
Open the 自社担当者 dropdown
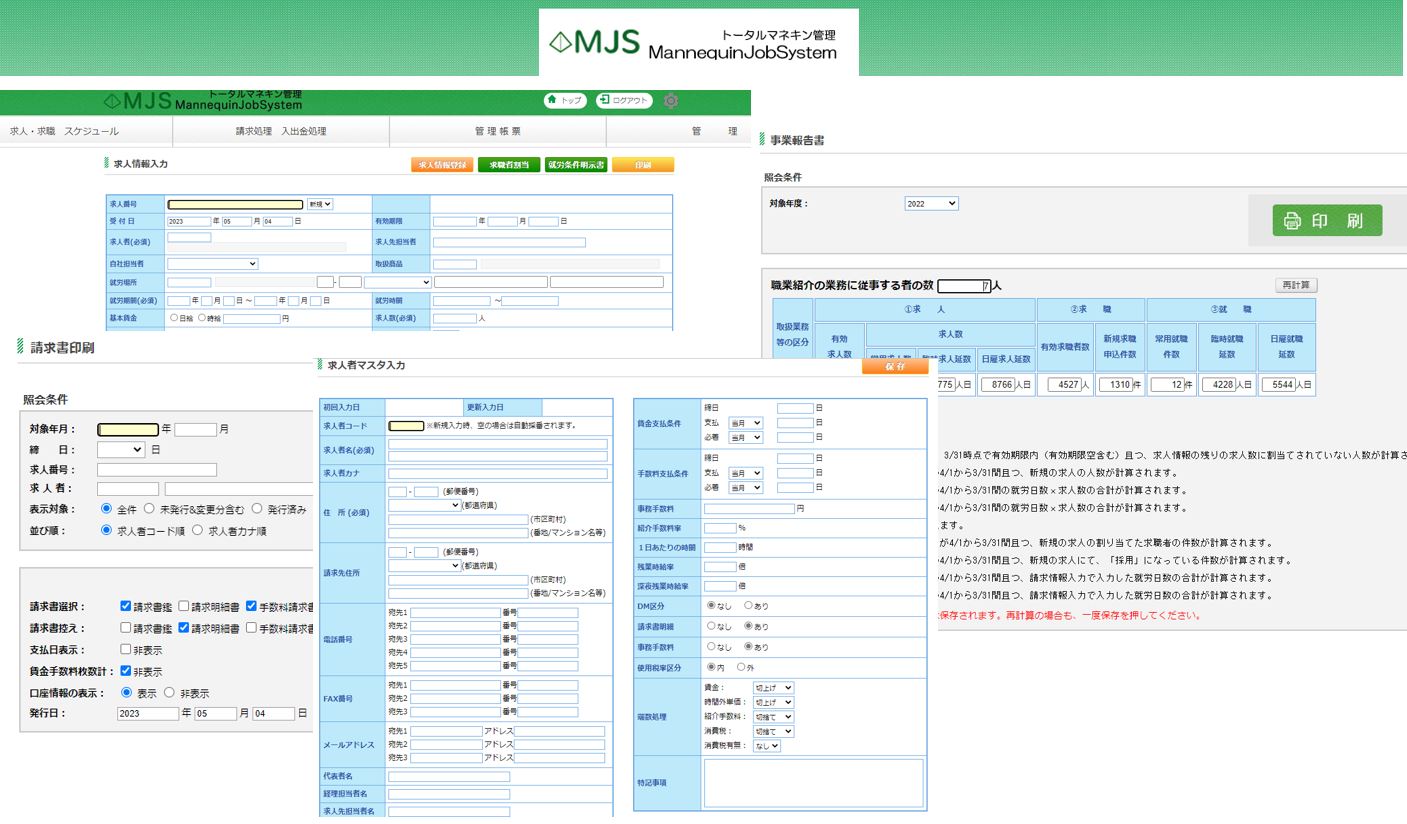(x=212, y=264)
